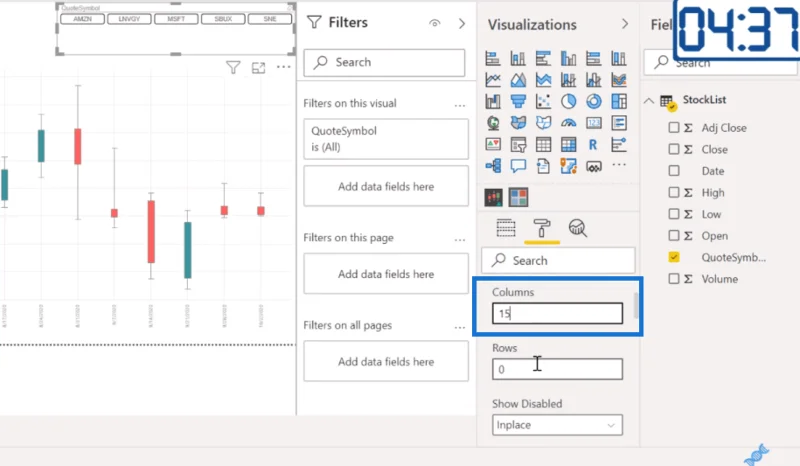Select the Line chart visual
The image size is (800, 466).
(x=493, y=80)
